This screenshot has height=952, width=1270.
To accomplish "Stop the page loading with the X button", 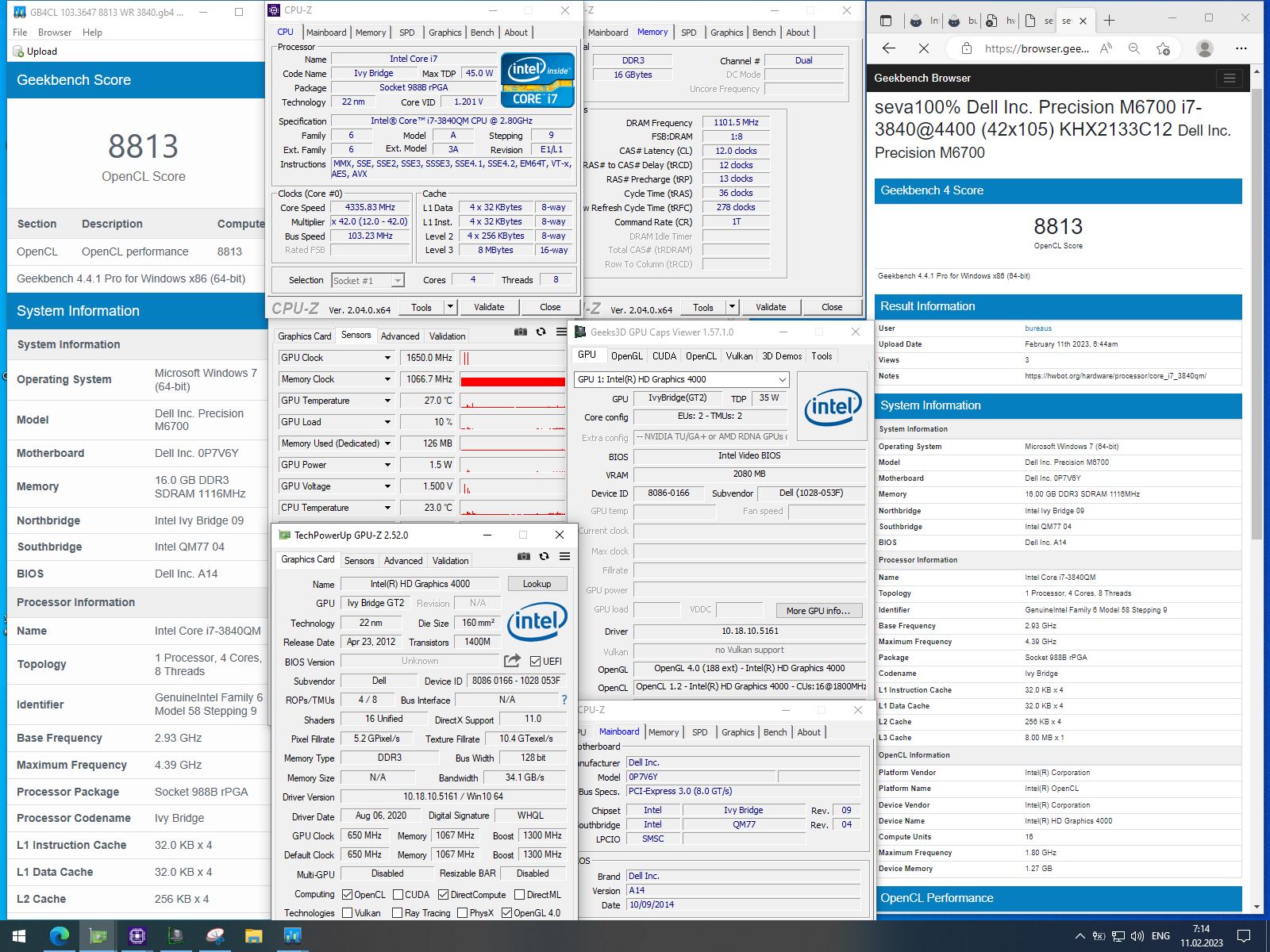I will 923,48.
